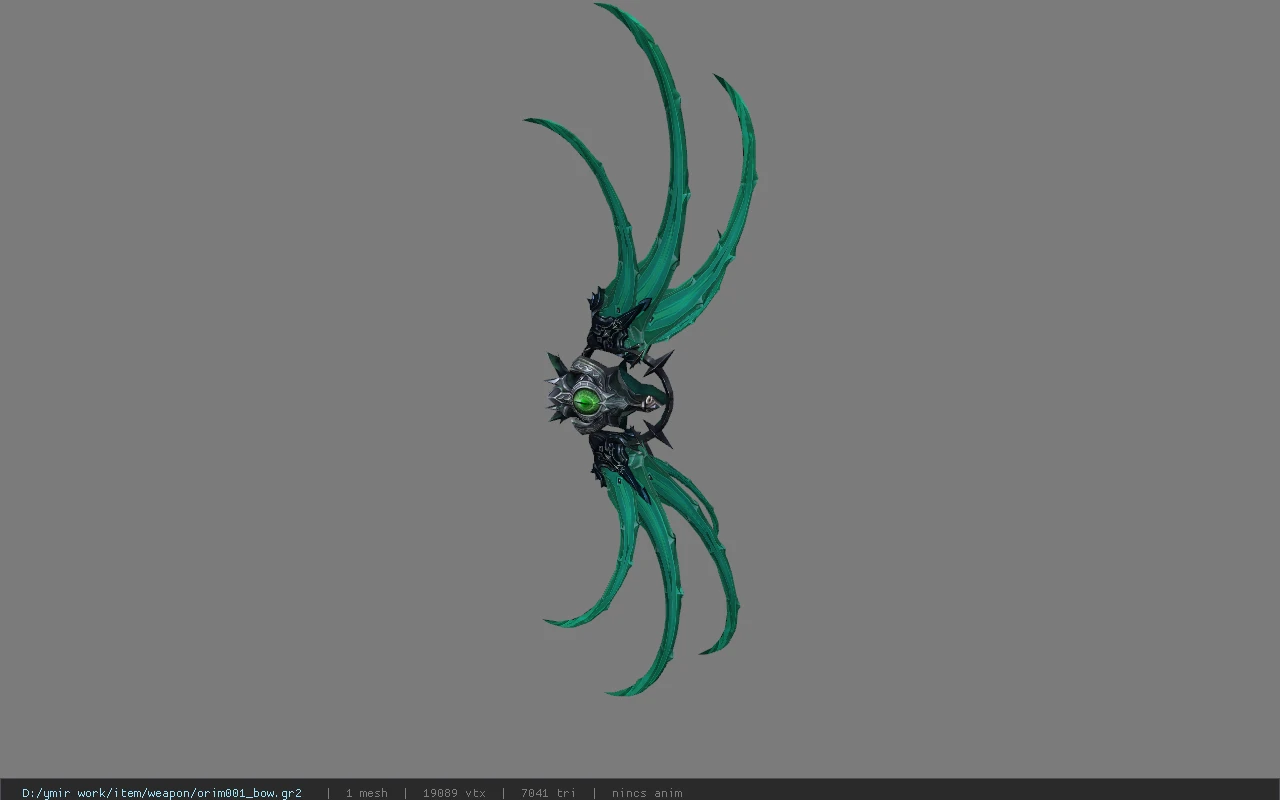Click the green bow model in the viewport
Viewport: 1280px width, 800px height.
pyautogui.click(x=640, y=350)
